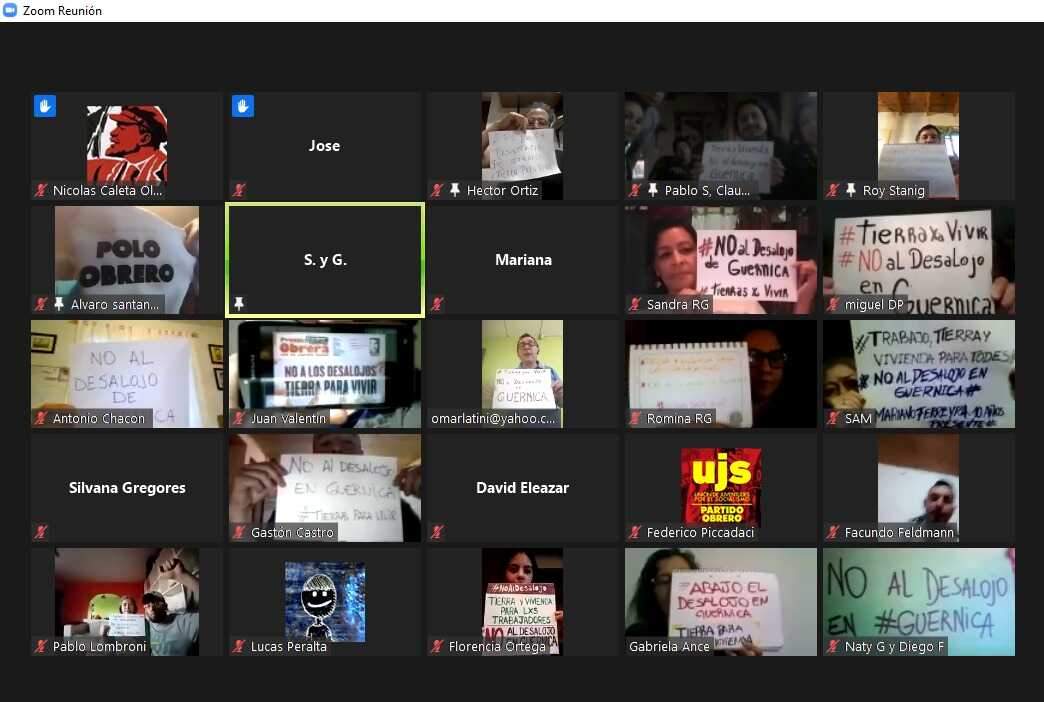The height and width of the screenshot is (702, 1044).
Task: Click the cartoon smiley avatar of Lucas Peralta
Action: click(x=325, y=601)
